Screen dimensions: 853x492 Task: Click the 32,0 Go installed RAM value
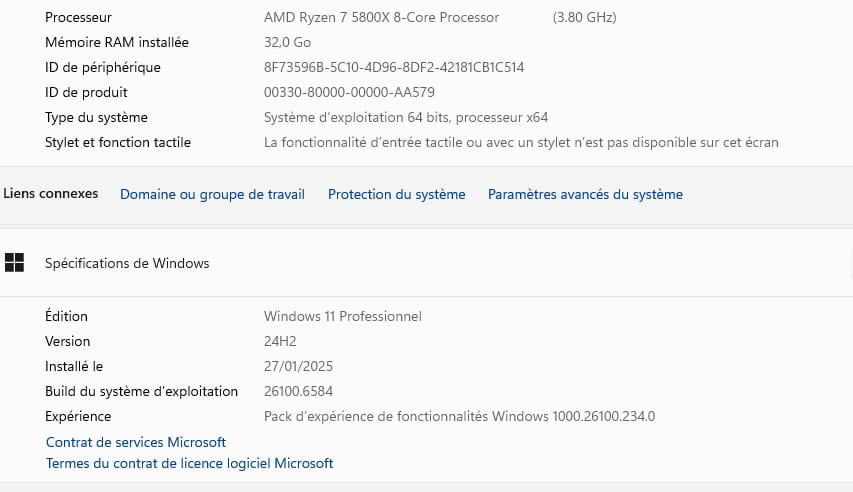(287, 42)
